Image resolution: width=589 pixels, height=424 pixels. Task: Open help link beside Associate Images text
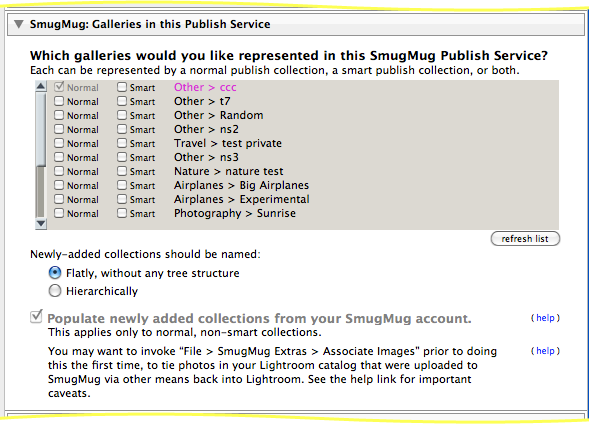(545, 351)
